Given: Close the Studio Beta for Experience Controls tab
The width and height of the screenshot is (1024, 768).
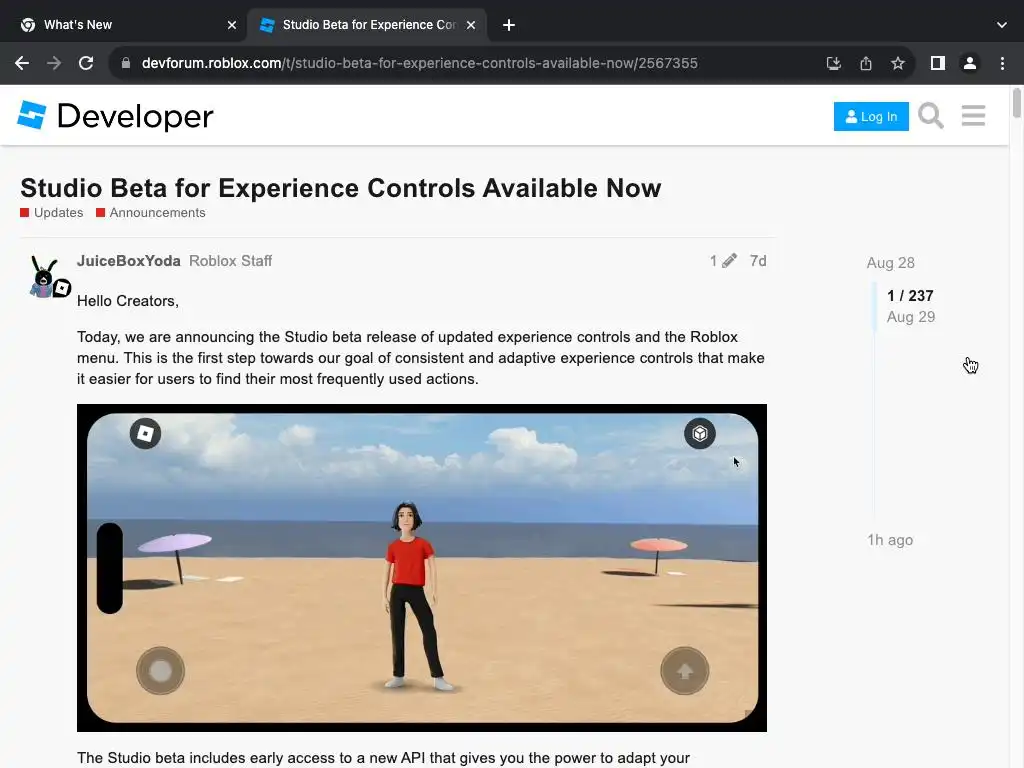Looking at the screenshot, I should pyautogui.click(x=471, y=25).
